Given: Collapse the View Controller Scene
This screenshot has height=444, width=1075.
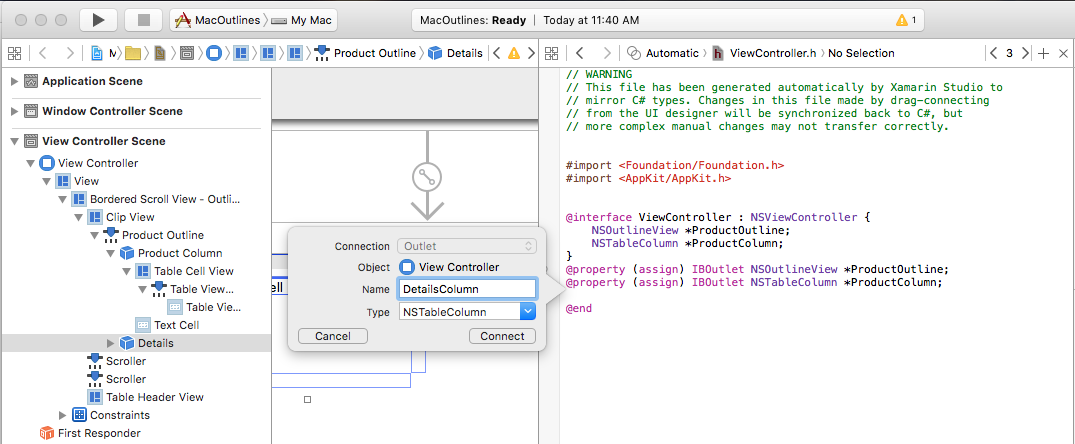Looking at the screenshot, I should click(x=14, y=141).
